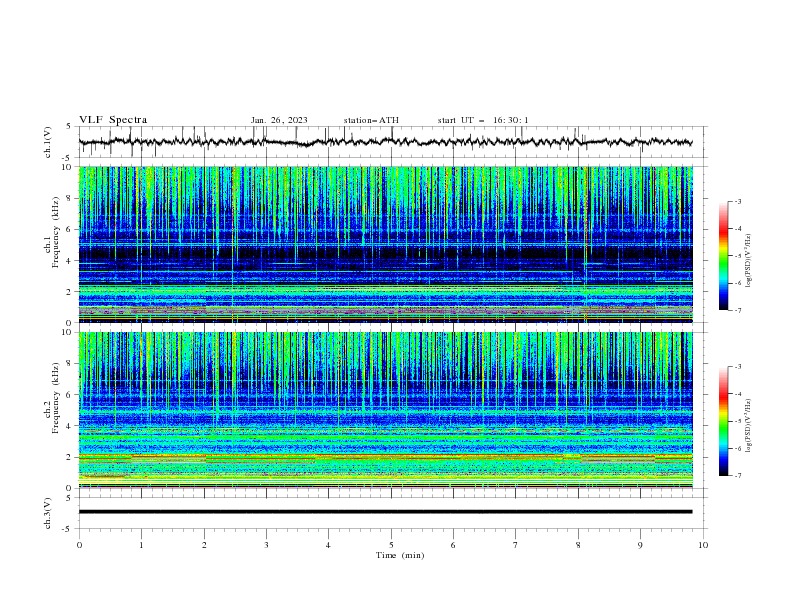Click the "10" tick on the time axis
Screen dimensions: 792x612
[703, 545]
